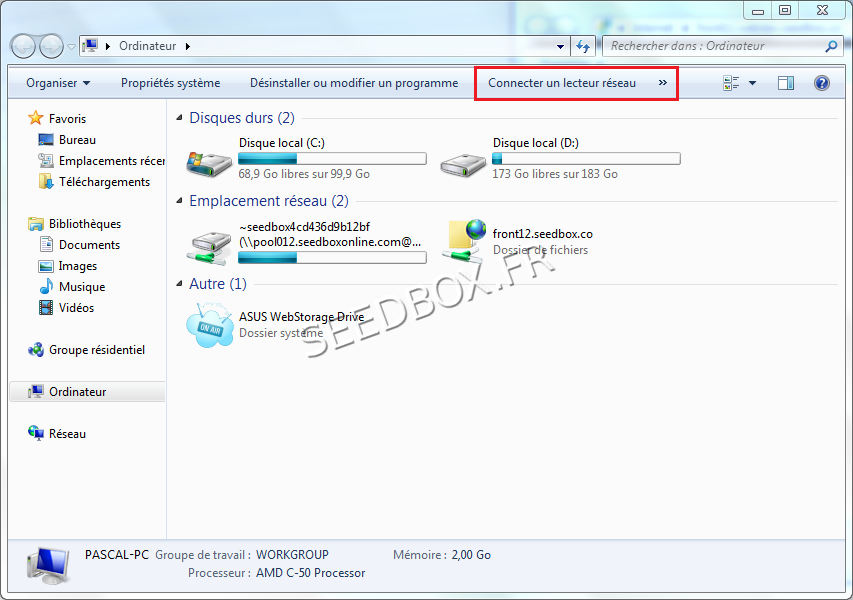853x600 pixels.
Task: Collapse the Disques durs group
Action: click(179, 118)
